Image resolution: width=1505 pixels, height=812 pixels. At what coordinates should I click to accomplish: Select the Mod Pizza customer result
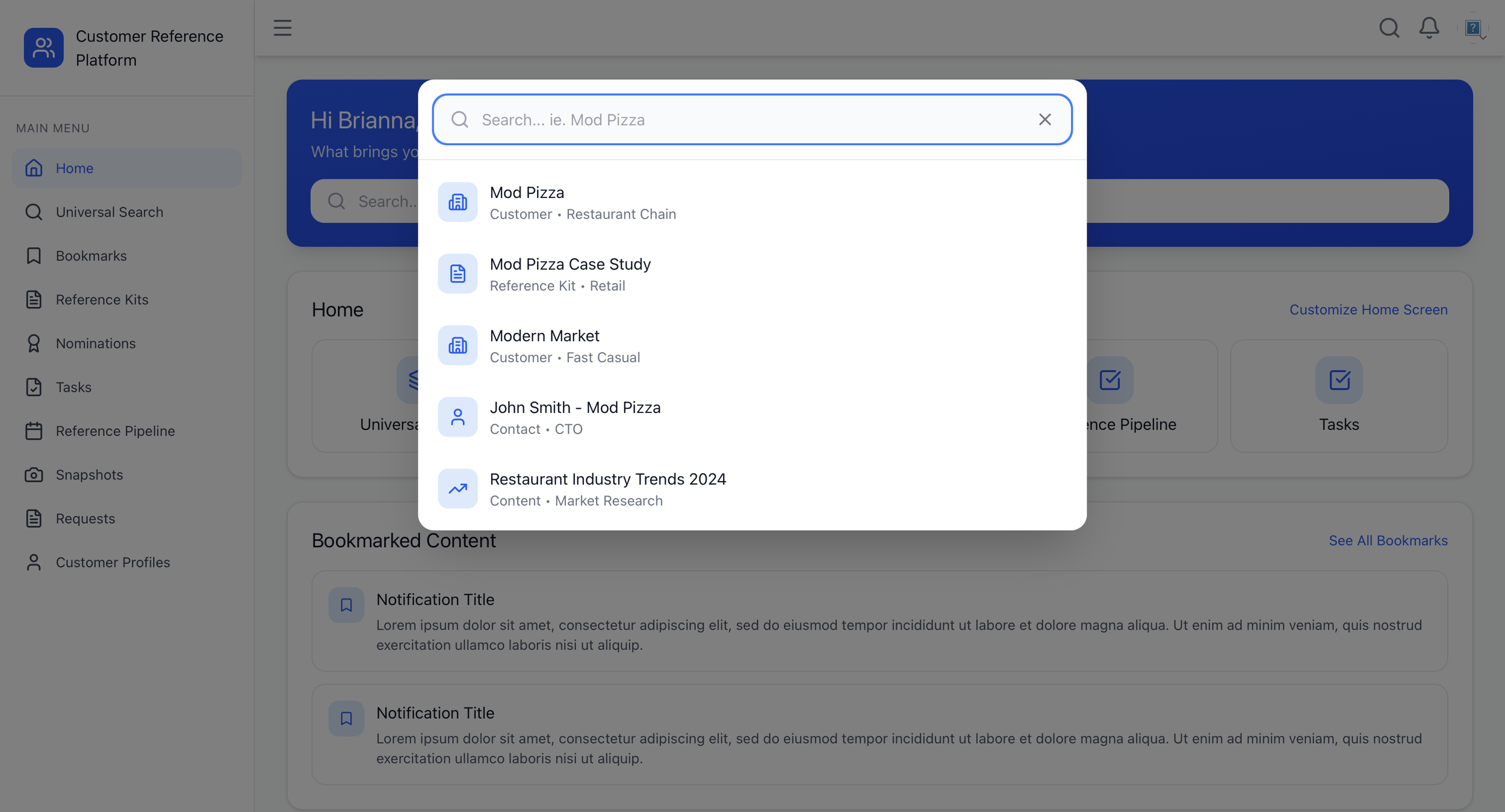(752, 202)
